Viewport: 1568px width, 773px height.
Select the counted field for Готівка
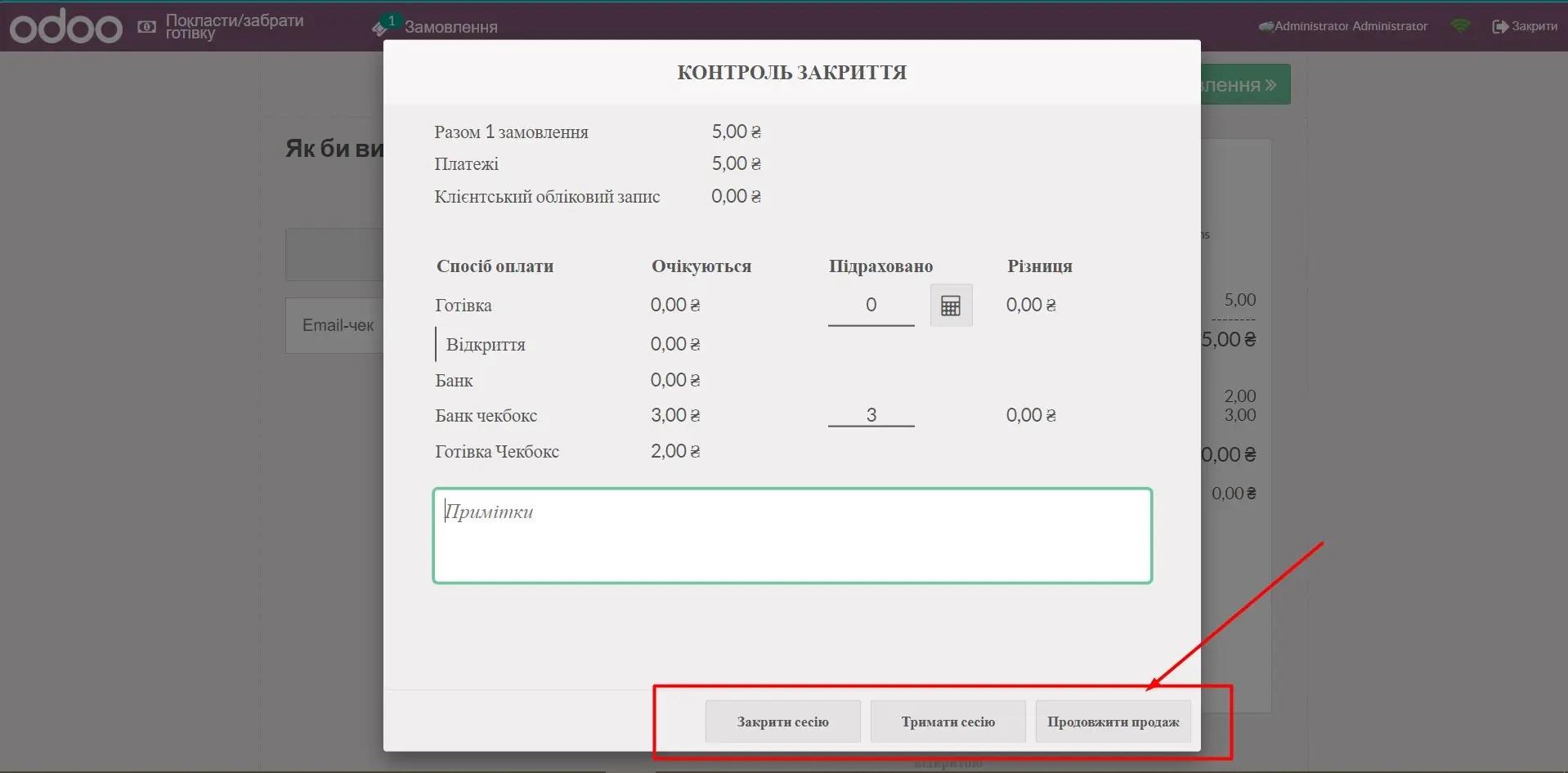(871, 306)
